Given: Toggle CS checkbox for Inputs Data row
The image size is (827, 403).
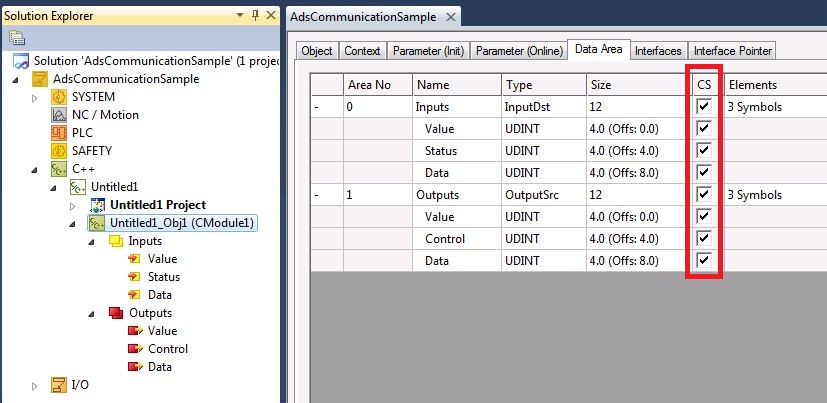Looking at the screenshot, I should point(704,172).
